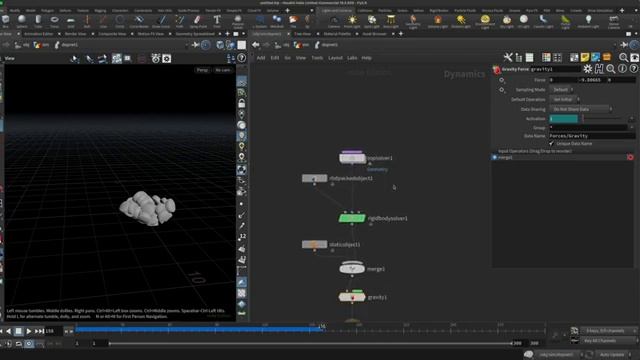This screenshot has height=360, width=640.
Task: Click the parameter pane search icon
Action: [x=611, y=69]
